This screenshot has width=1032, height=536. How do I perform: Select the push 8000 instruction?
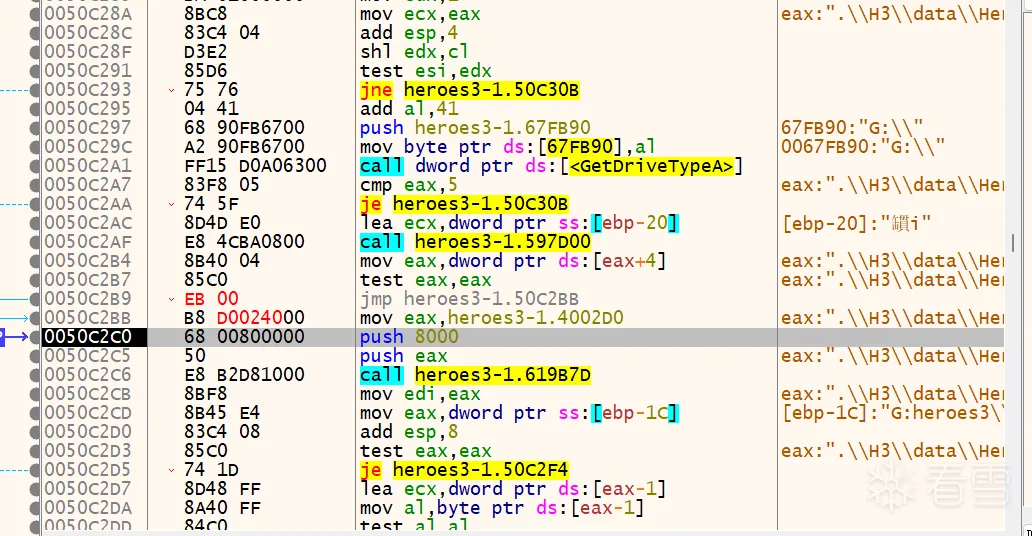[x=410, y=337]
